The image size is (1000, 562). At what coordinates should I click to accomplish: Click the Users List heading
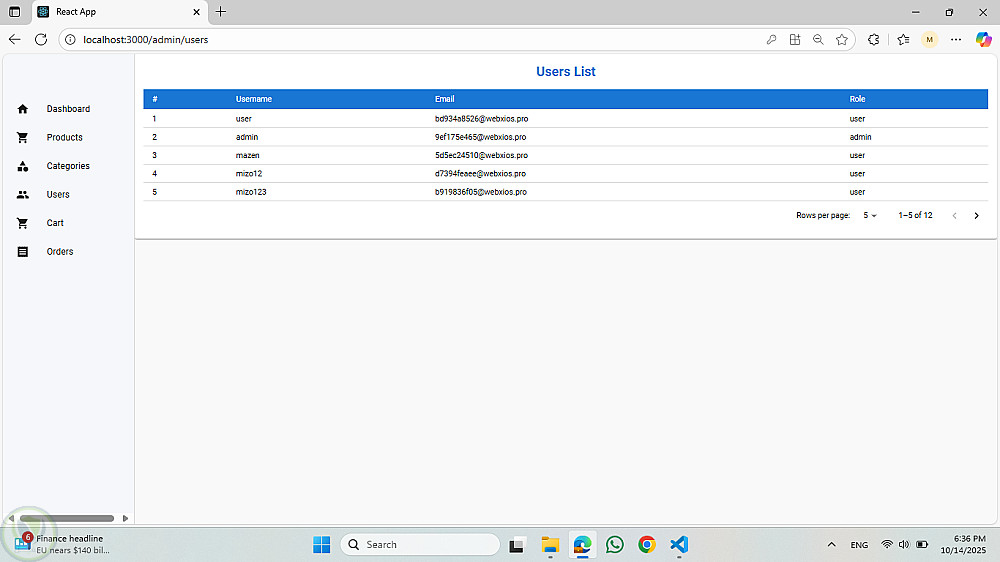pos(566,71)
